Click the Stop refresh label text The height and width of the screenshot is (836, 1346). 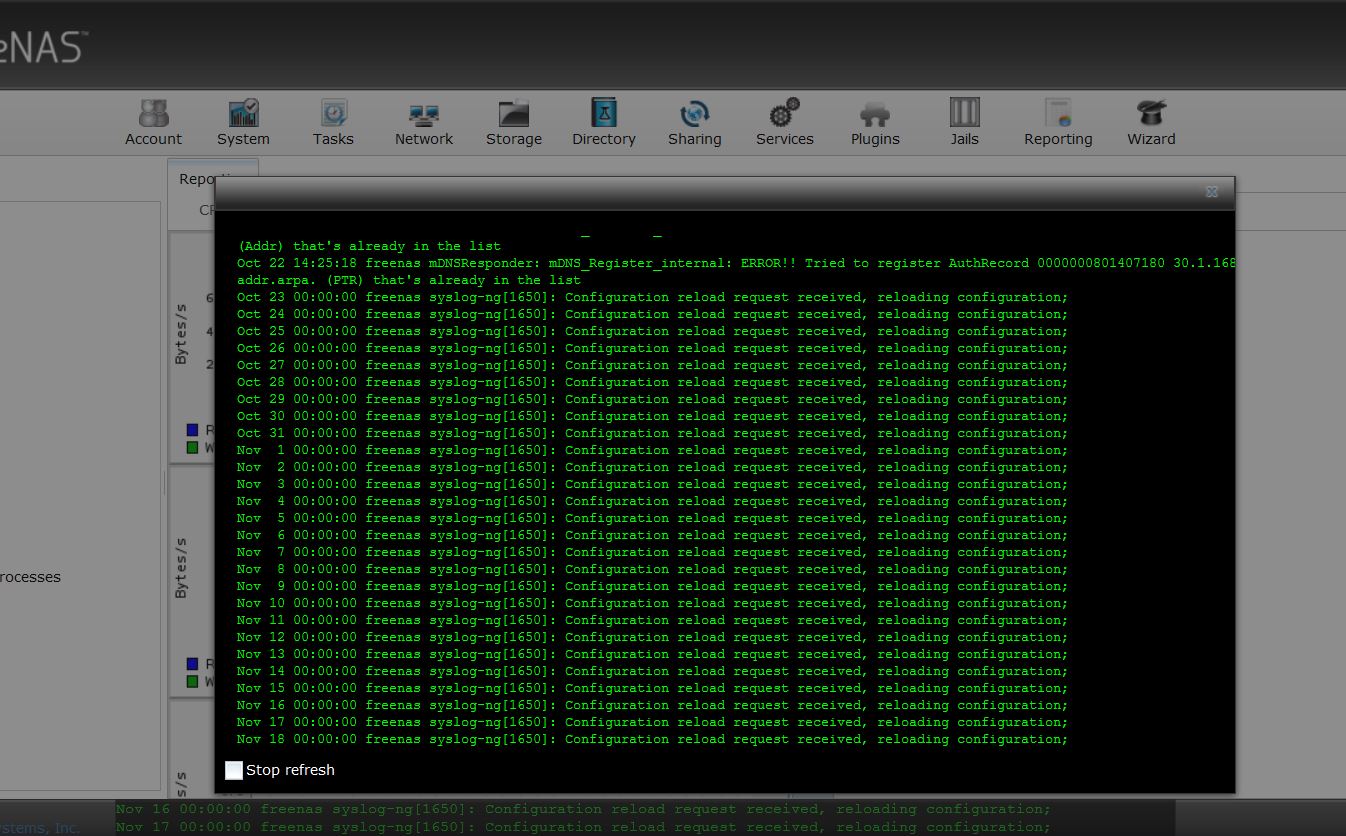coord(290,770)
